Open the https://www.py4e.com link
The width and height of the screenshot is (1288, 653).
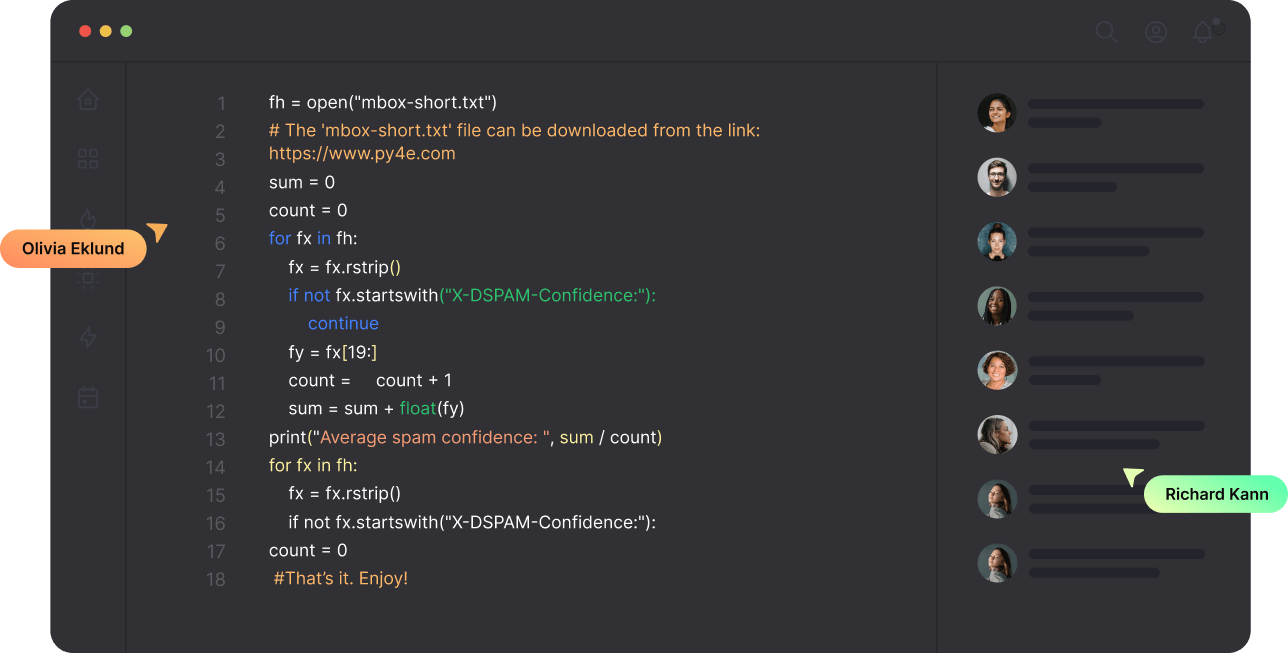tap(362, 154)
